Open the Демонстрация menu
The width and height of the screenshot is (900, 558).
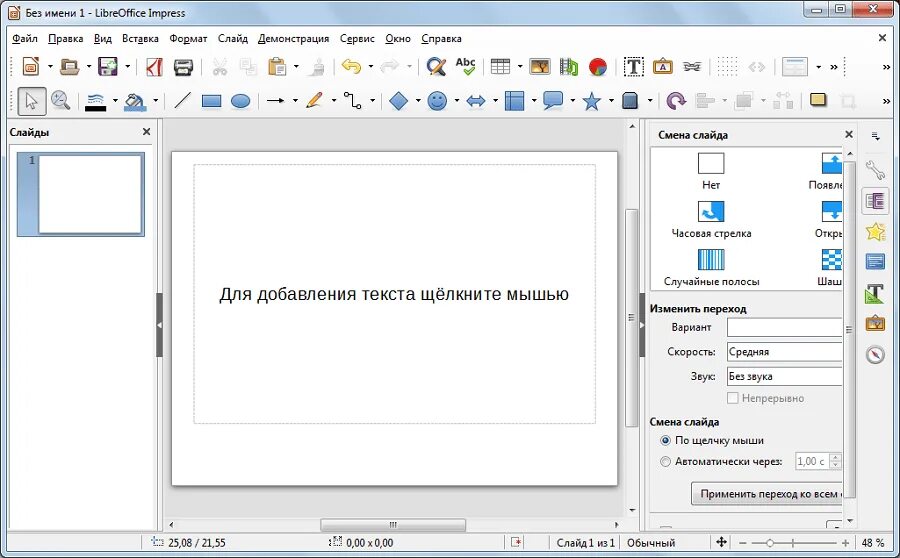pos(293,38)
